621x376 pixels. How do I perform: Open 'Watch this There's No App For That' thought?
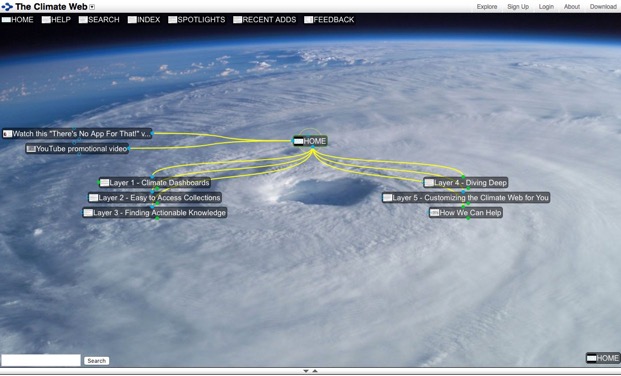(x=77, y=134)
